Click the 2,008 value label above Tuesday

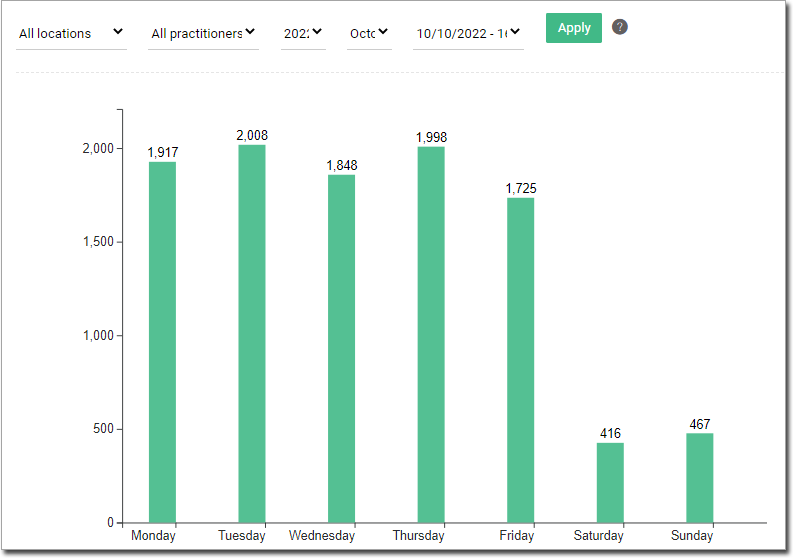coord(252,135)
